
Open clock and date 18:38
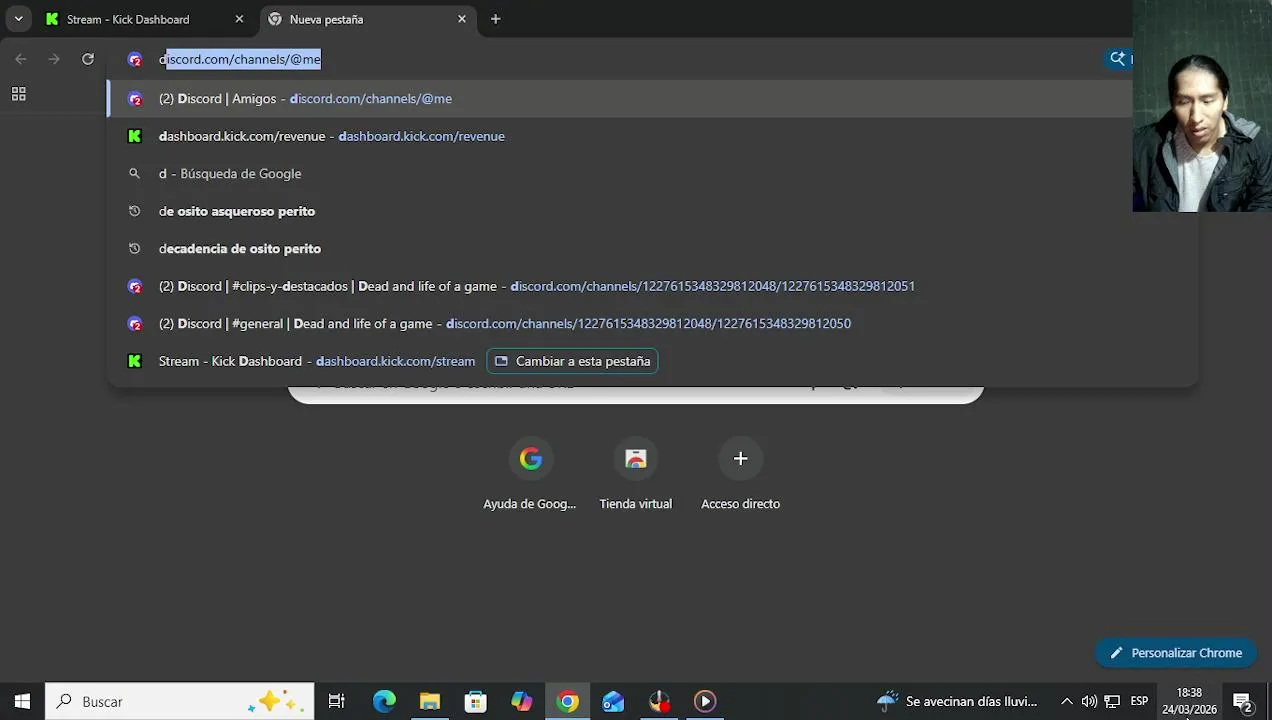(1189, 701)
